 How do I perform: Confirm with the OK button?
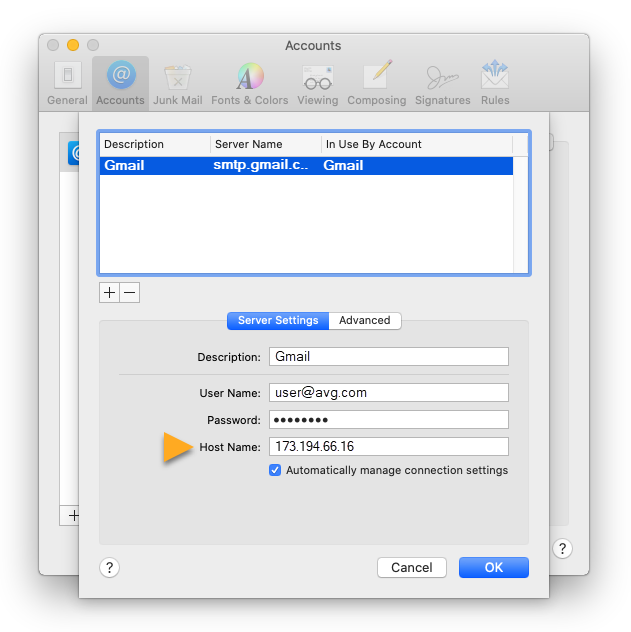click(x=493, y=568)
